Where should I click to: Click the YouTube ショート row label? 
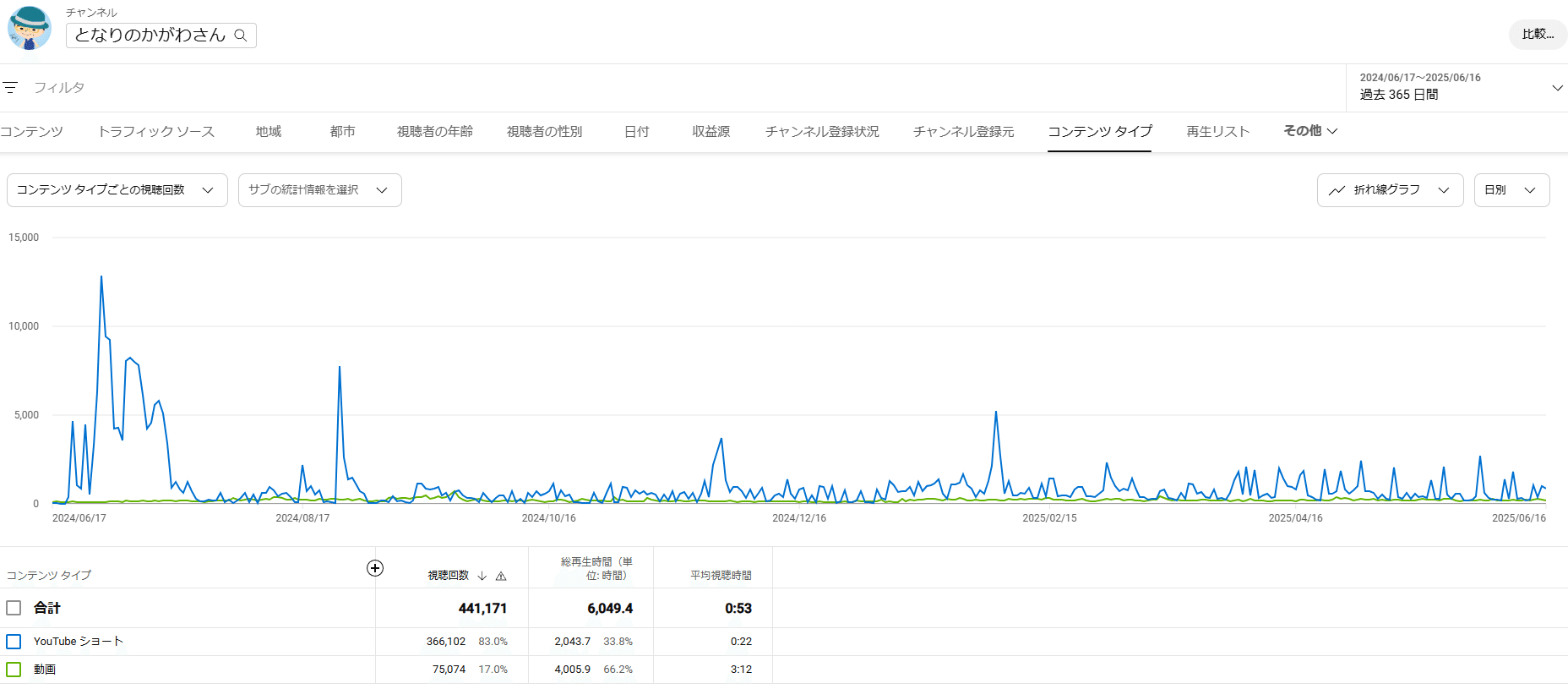(79, 642)
